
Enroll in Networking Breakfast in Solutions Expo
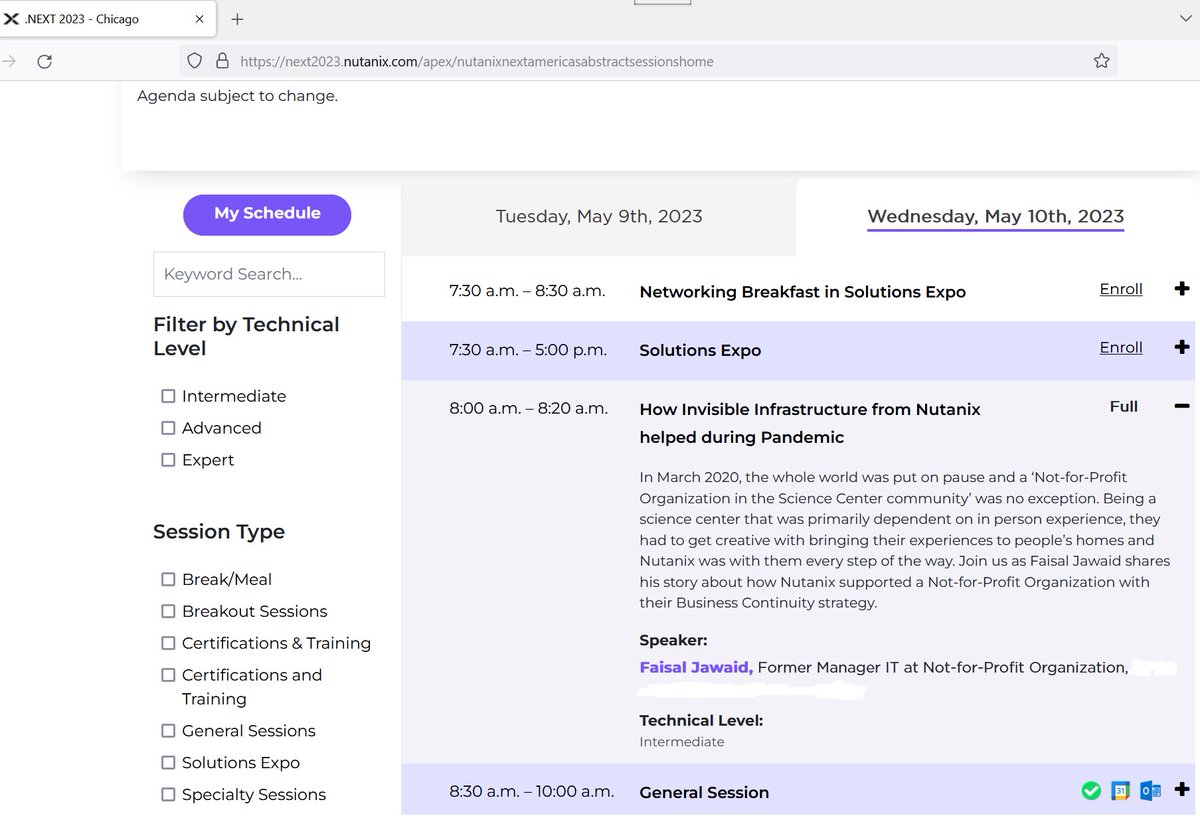pos(1121,289)
